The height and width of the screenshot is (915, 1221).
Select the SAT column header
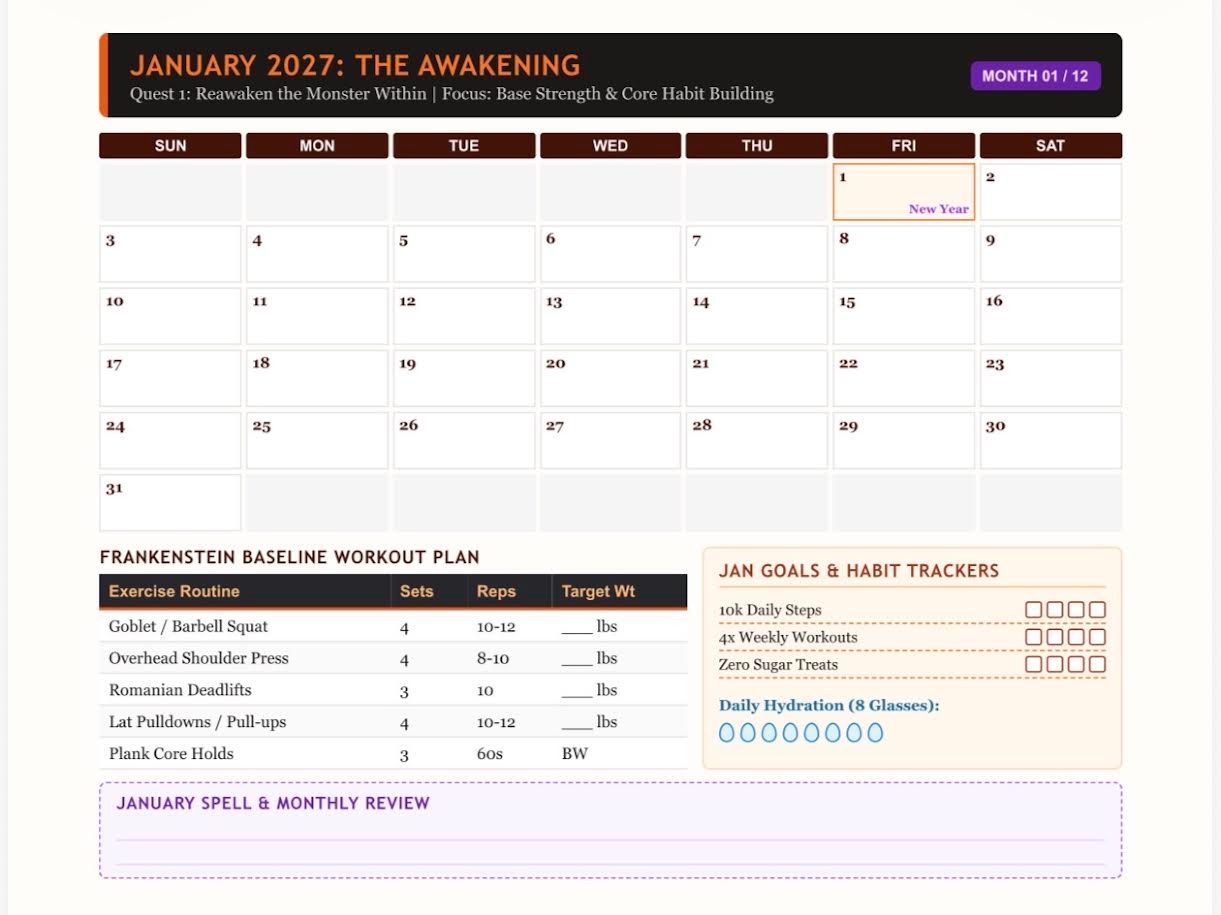1050,146
